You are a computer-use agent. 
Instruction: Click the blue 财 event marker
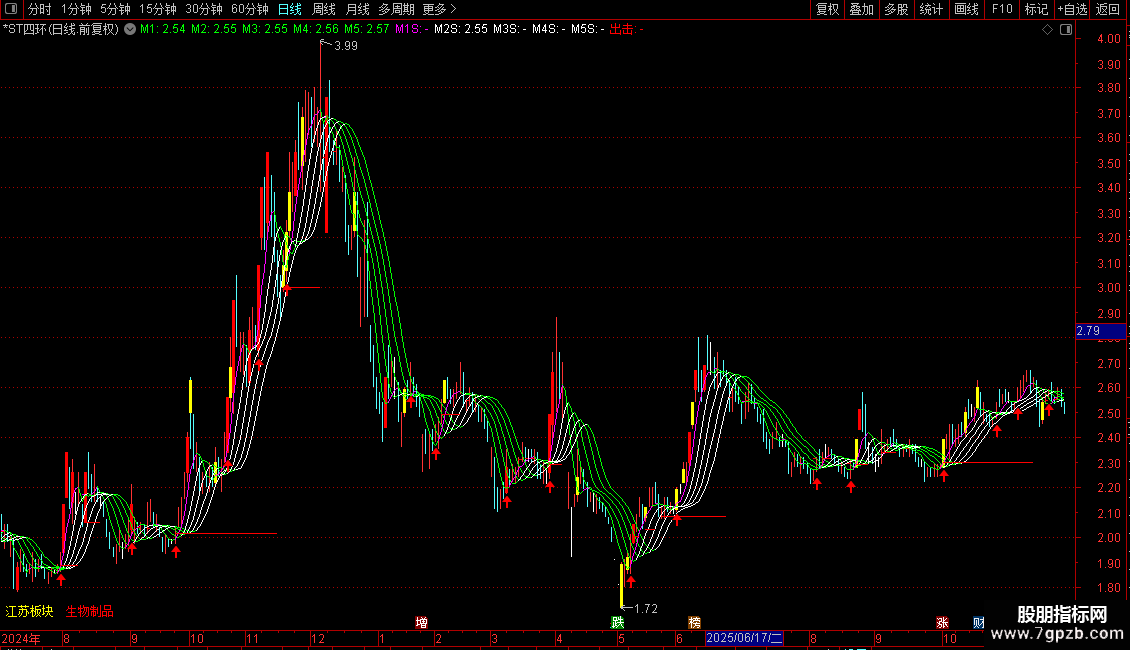pos(979,623)
